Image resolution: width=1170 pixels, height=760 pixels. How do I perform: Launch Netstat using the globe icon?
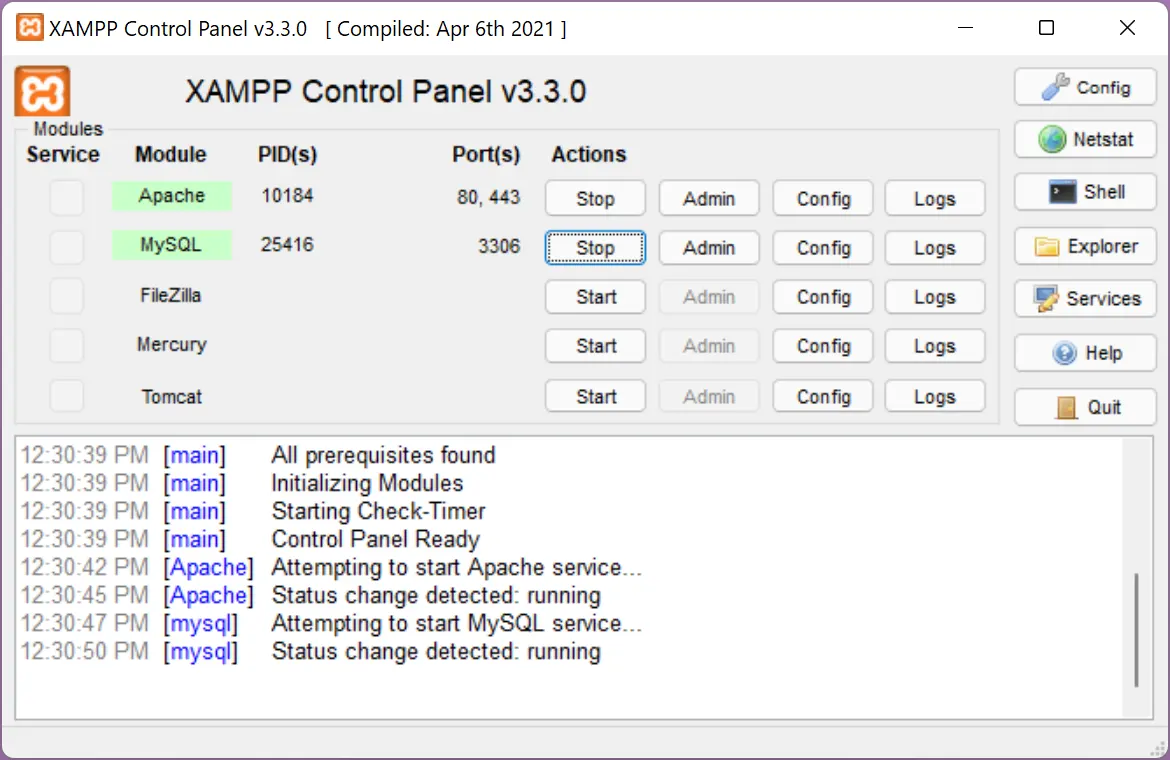pos(1052,140)
